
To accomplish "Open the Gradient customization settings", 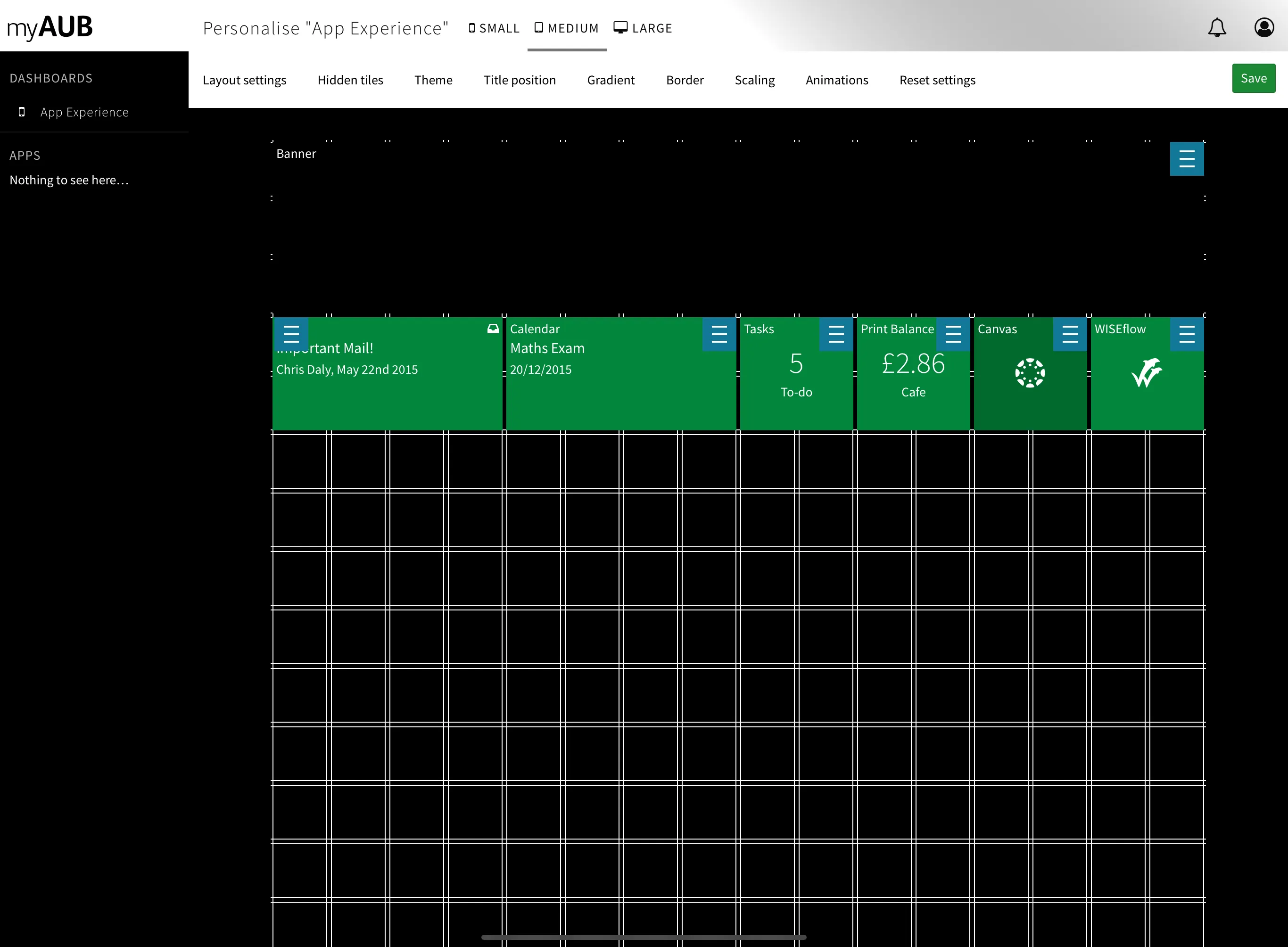I will pyautogui.click(x=610, y=79).
